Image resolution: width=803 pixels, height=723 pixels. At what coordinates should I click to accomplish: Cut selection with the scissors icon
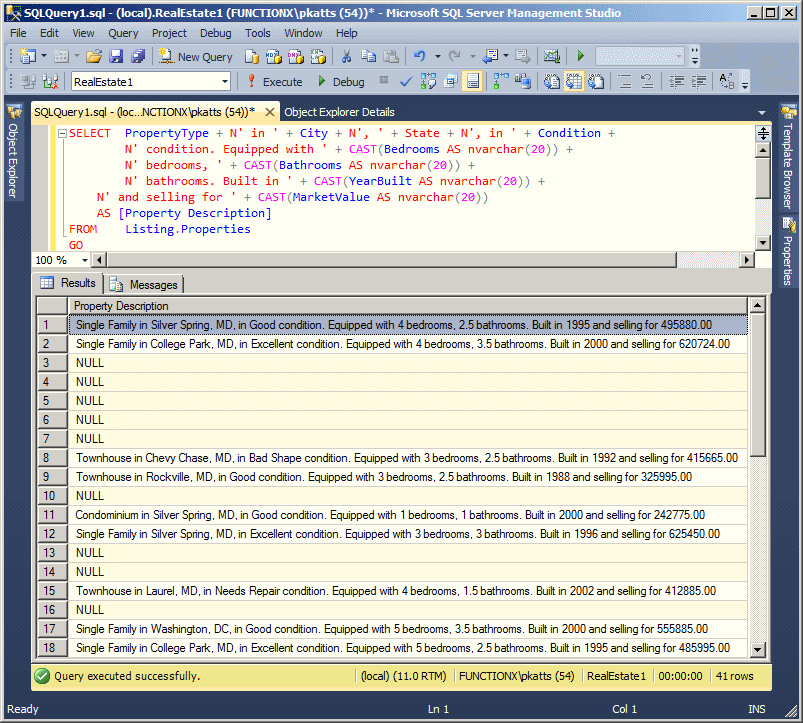coord(346,56)
